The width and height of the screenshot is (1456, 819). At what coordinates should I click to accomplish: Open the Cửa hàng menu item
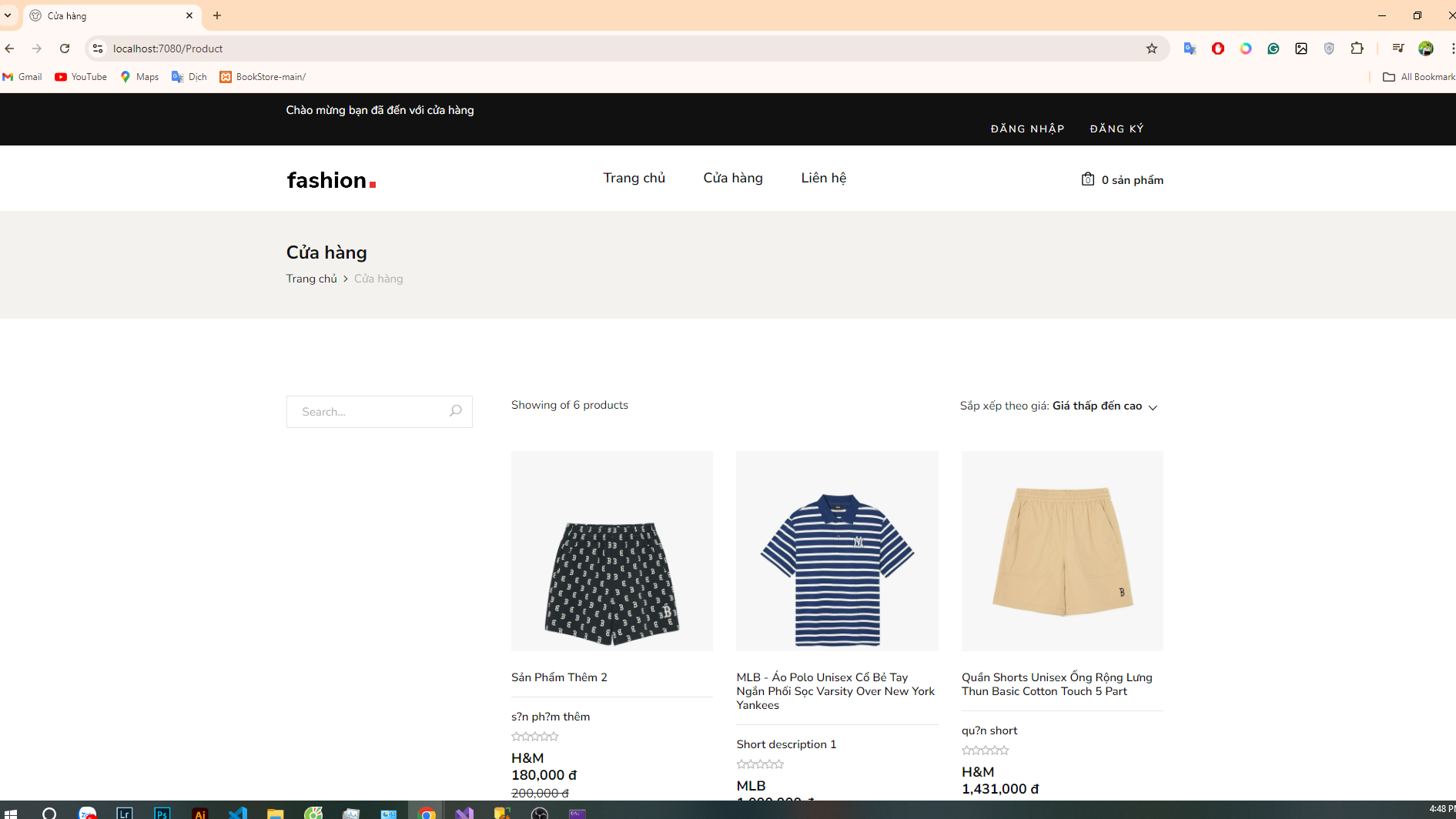click(733, 178)
